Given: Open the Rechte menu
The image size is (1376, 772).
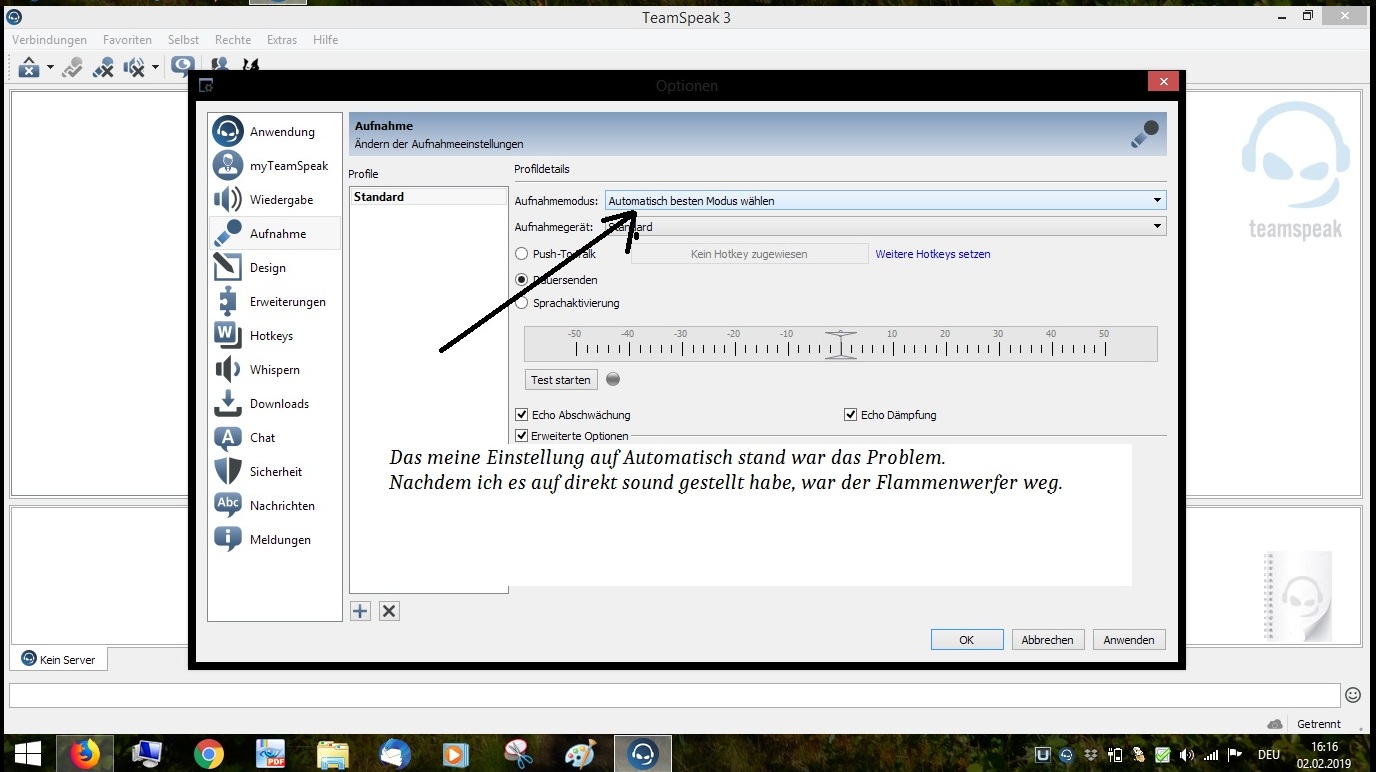Looking at the screenshot, I should 233,40.
